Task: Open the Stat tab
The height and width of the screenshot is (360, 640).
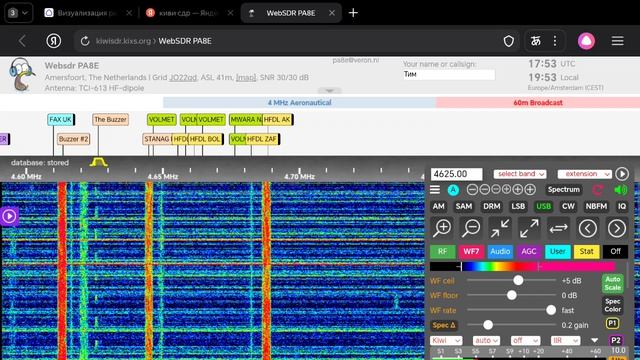Action: (587, 251)
